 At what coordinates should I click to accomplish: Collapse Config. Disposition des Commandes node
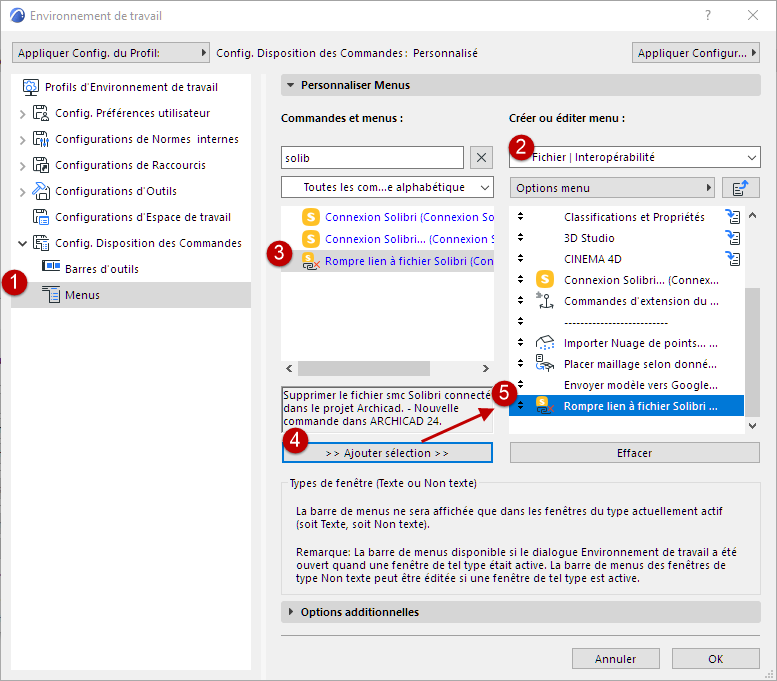(x=22, y=243)
